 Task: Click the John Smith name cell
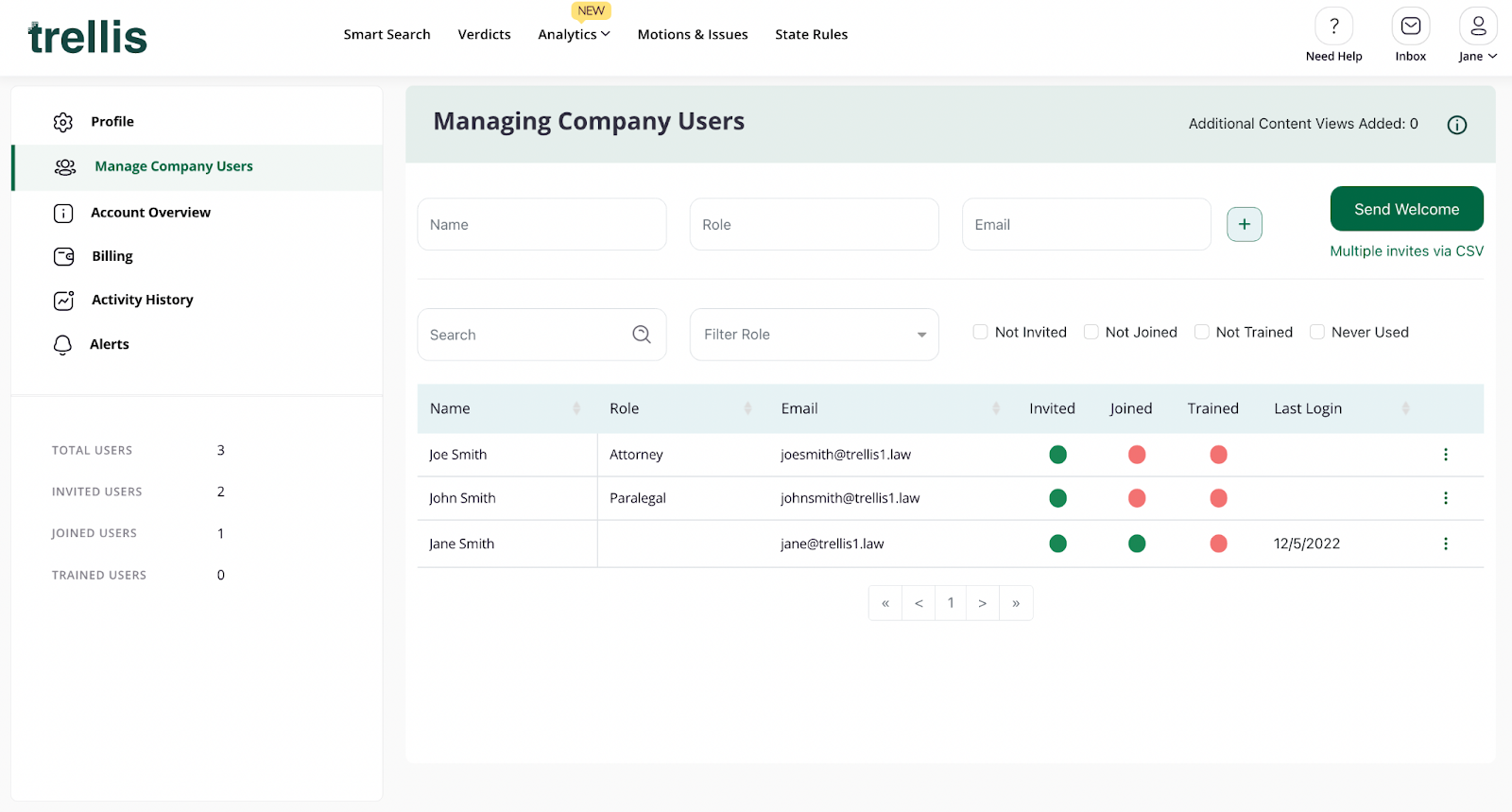(x=462, y=498)
